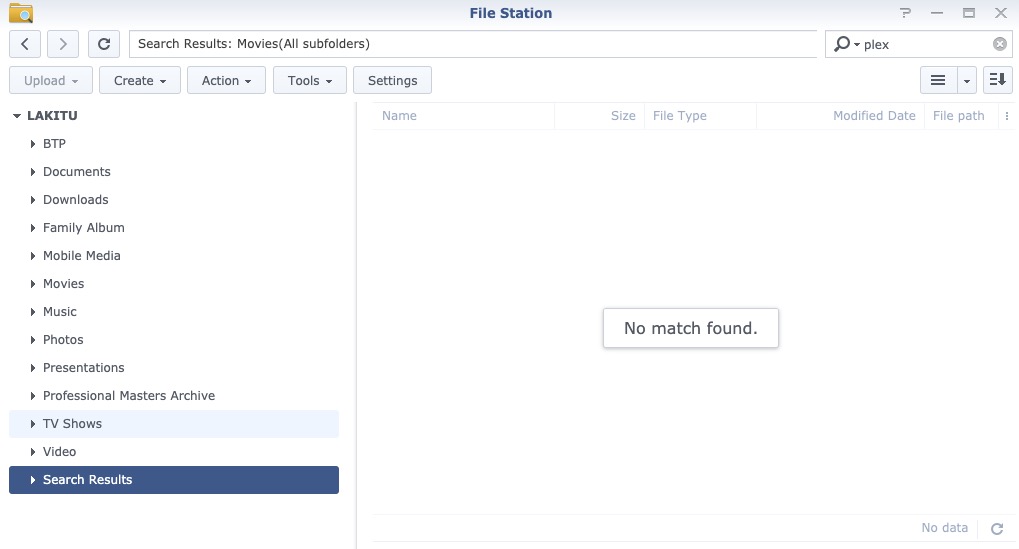Refresh the results at bottom right
Image resolution: width=1019 pixels, height=549 pixels.
(996, 528)
